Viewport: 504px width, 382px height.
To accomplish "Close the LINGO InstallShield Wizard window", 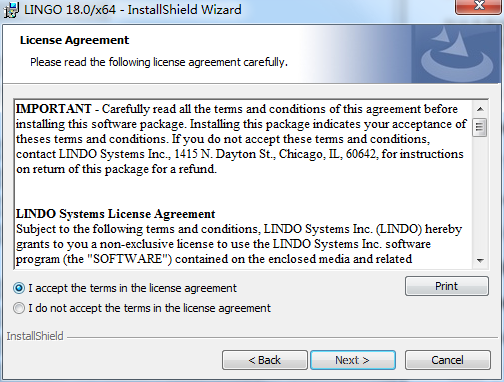I will [479, 6].
